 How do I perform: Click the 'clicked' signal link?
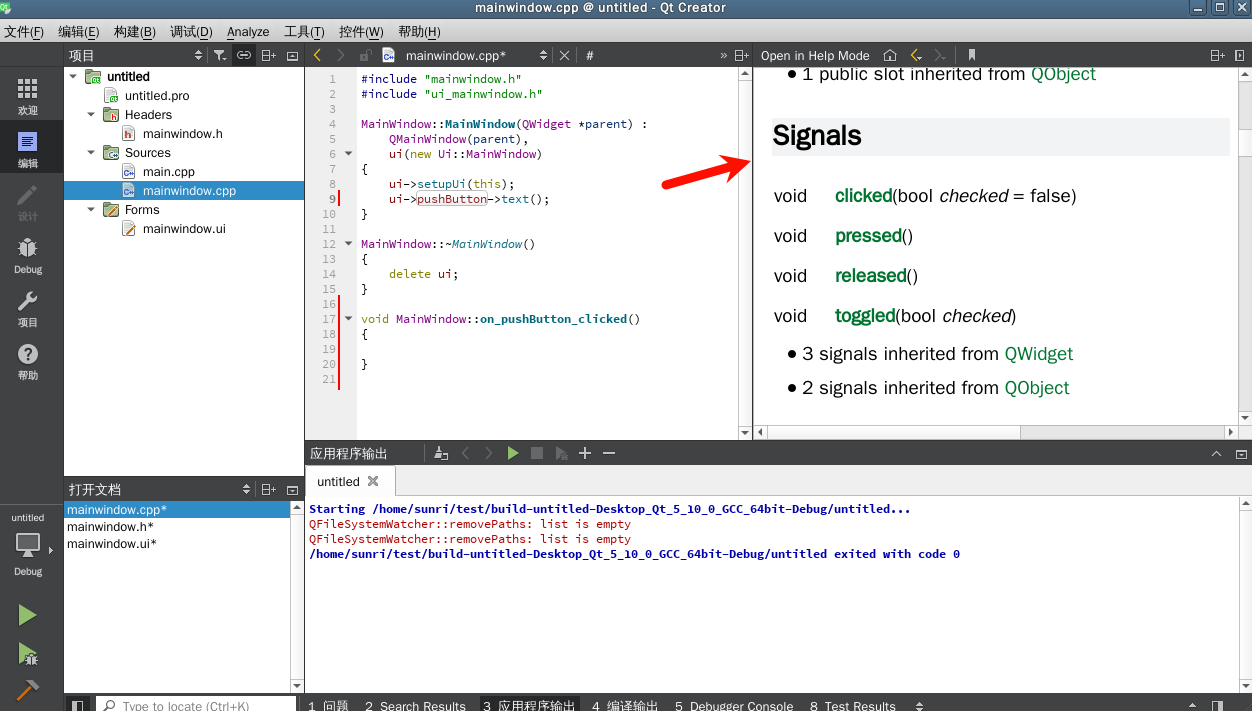pyautogui.click(x=863, y=196)
